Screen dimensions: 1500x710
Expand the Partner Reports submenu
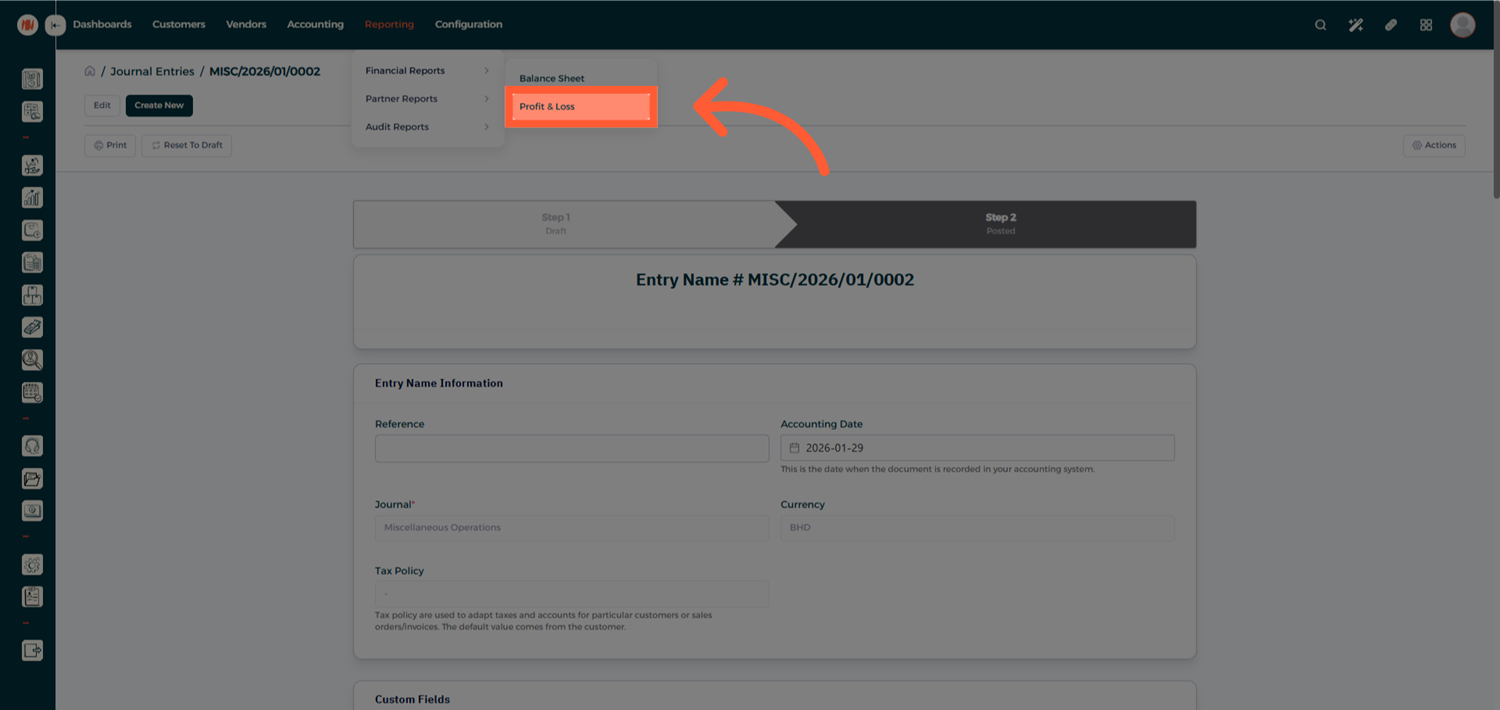427,99
